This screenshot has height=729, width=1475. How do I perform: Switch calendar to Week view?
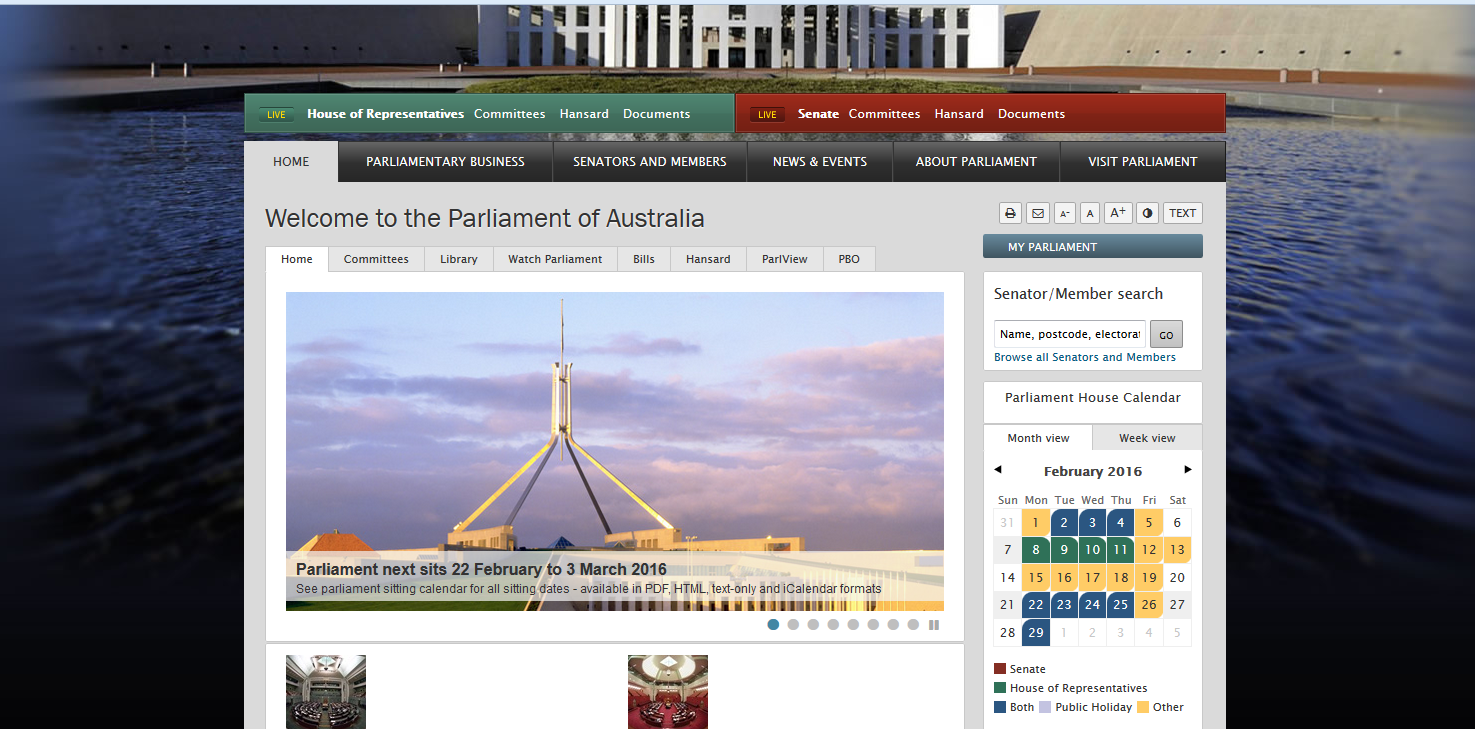coord(1147,438)
